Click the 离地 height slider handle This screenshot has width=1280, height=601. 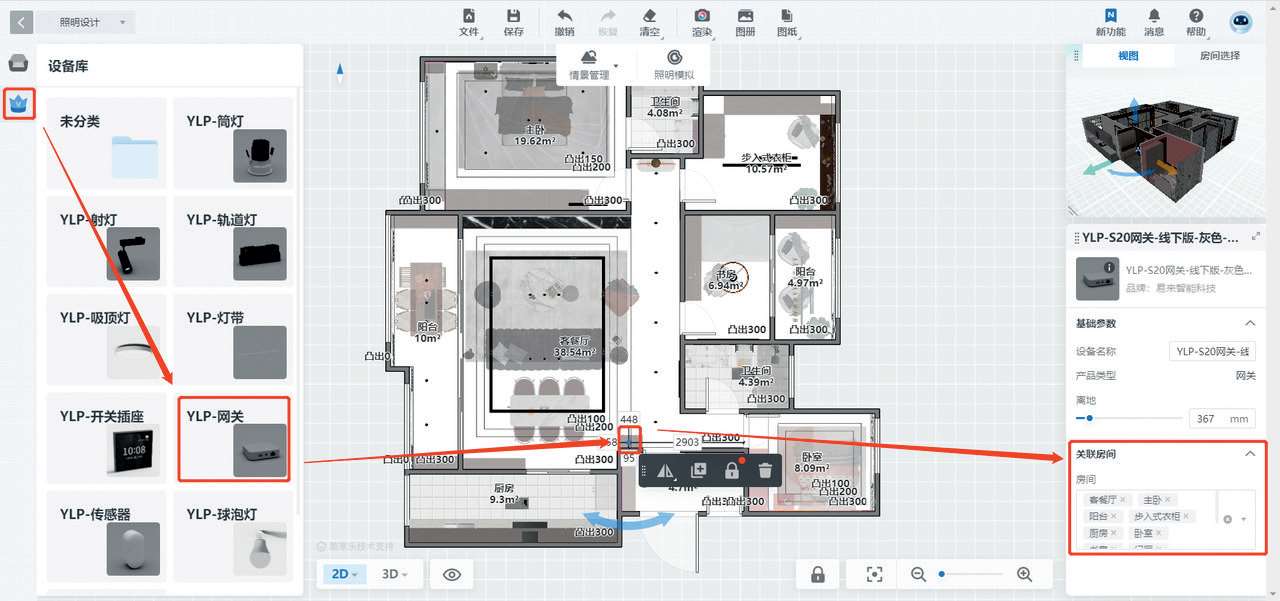click(1089, 418)
